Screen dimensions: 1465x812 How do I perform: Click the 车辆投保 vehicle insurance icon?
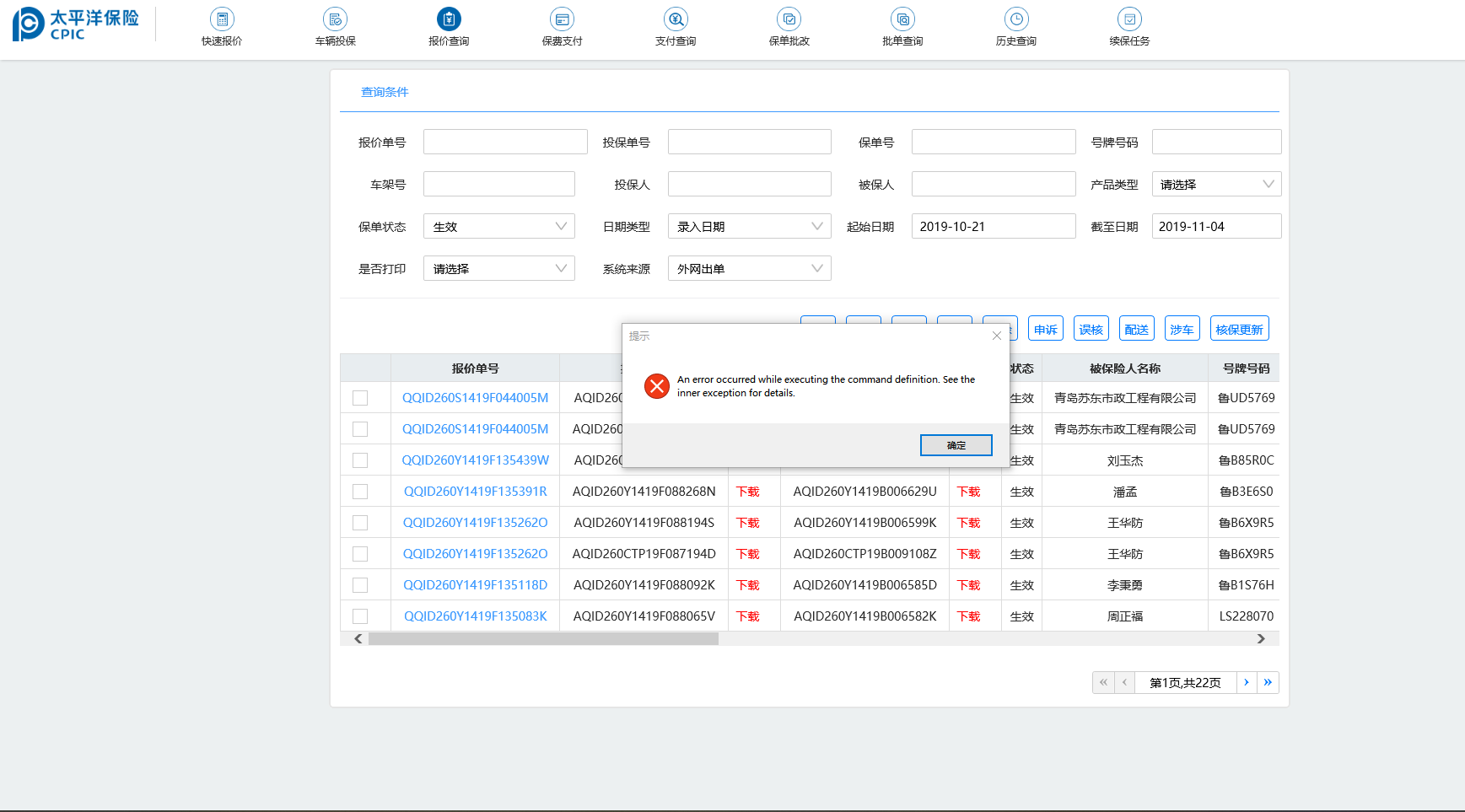coord(335,19)
